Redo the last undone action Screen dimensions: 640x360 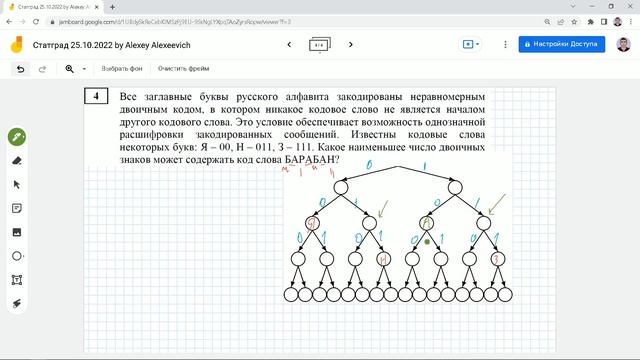tap(42, 69)
